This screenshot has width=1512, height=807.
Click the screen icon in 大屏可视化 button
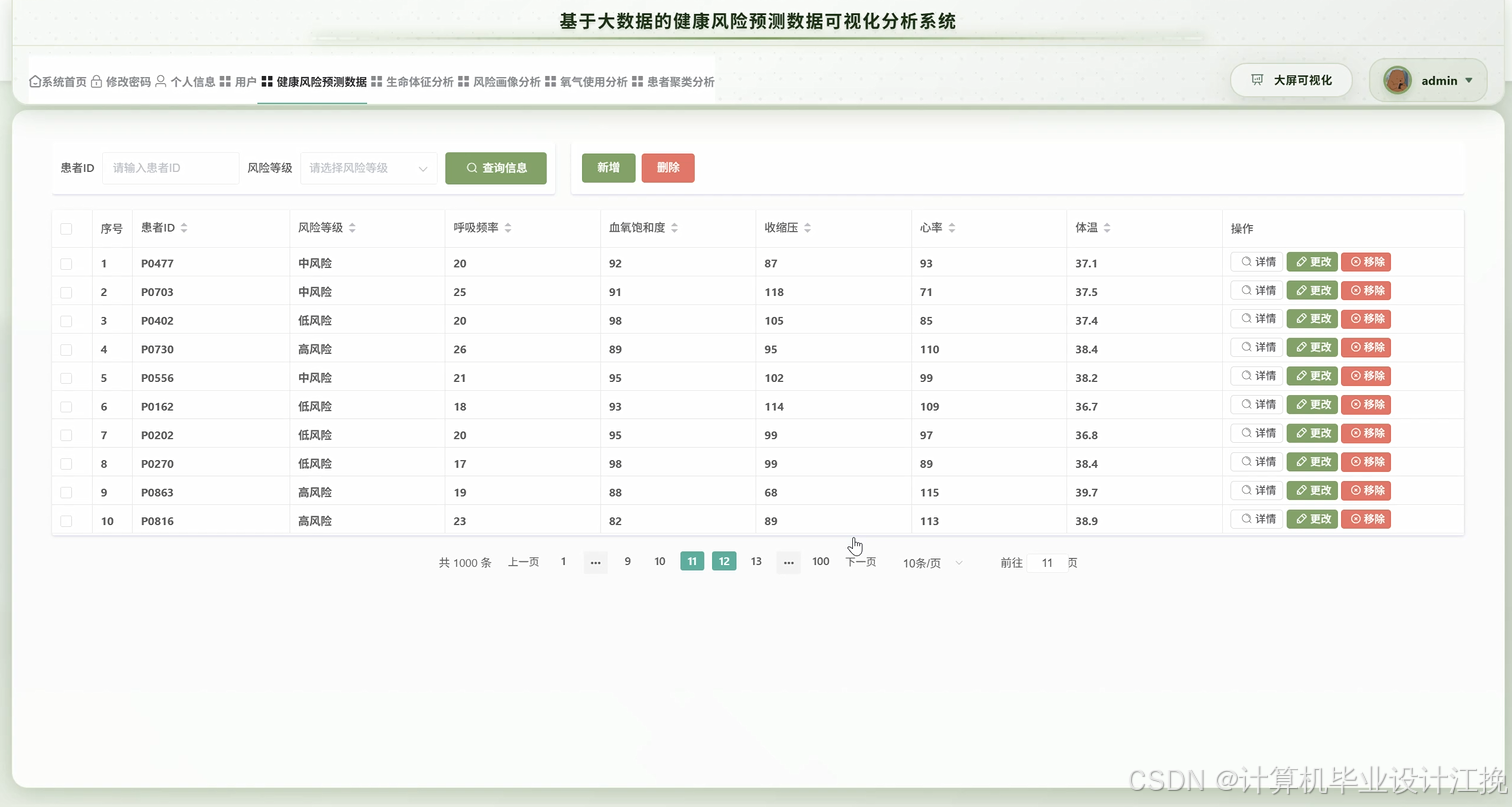click(x=1258, y=80)
